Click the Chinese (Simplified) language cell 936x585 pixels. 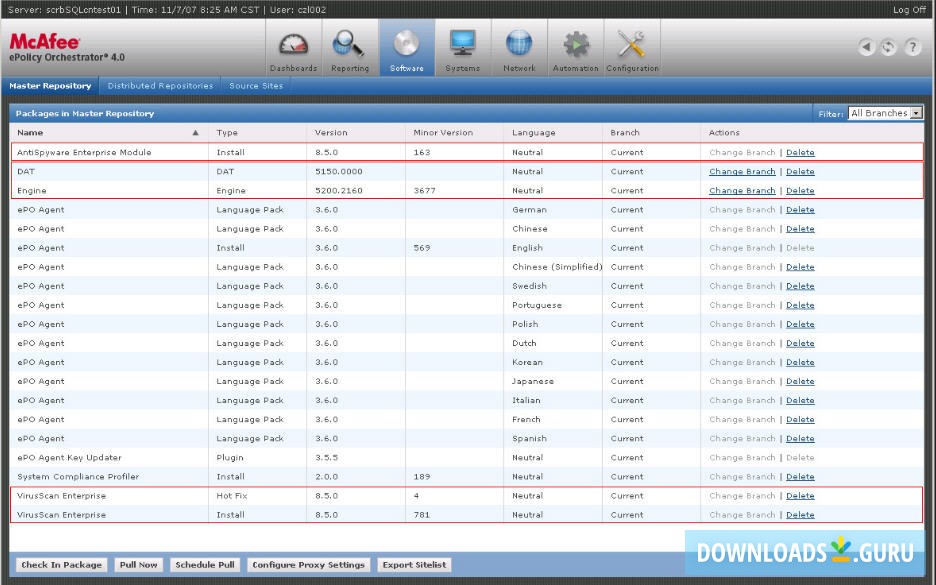(x=557, y=267)
